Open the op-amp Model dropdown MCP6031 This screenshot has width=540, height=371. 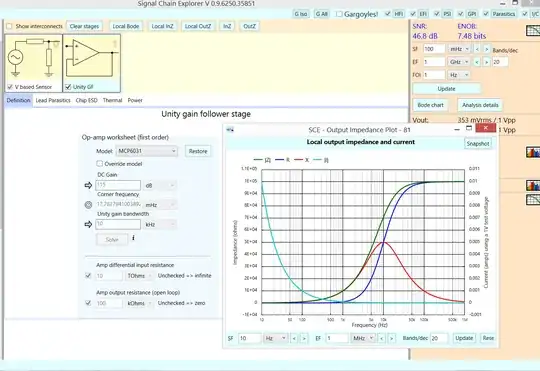[x=147, y=151]
